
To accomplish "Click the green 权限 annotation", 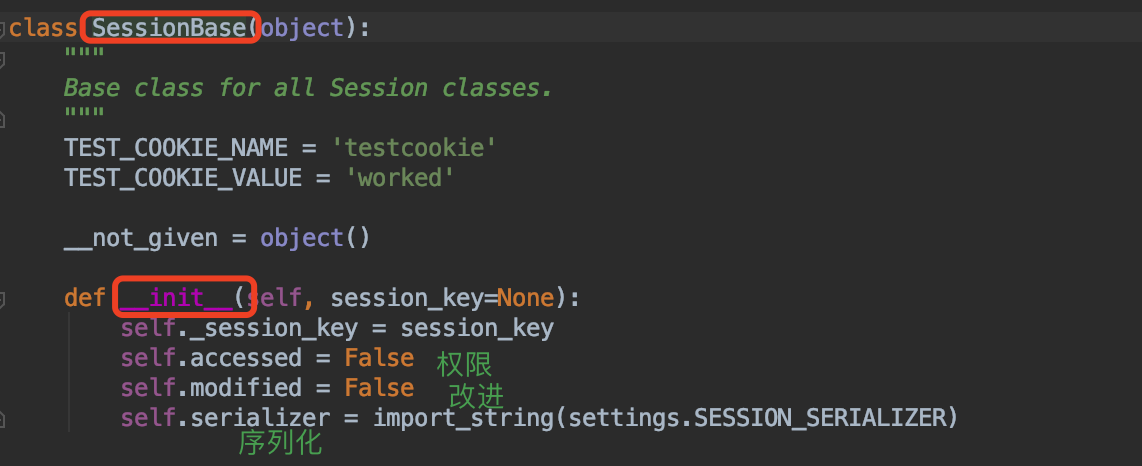I will [464, 363].
